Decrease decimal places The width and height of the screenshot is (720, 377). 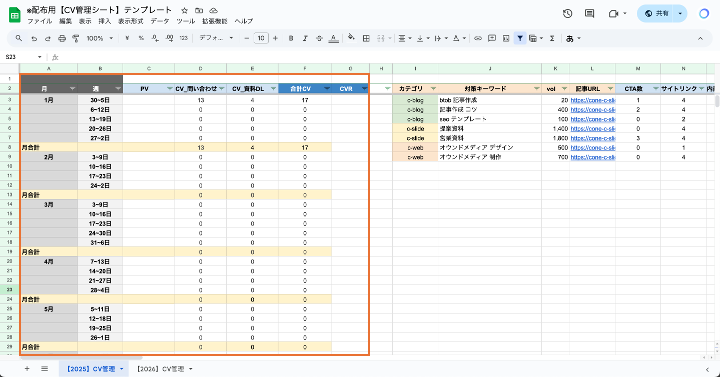click(155, 39)
